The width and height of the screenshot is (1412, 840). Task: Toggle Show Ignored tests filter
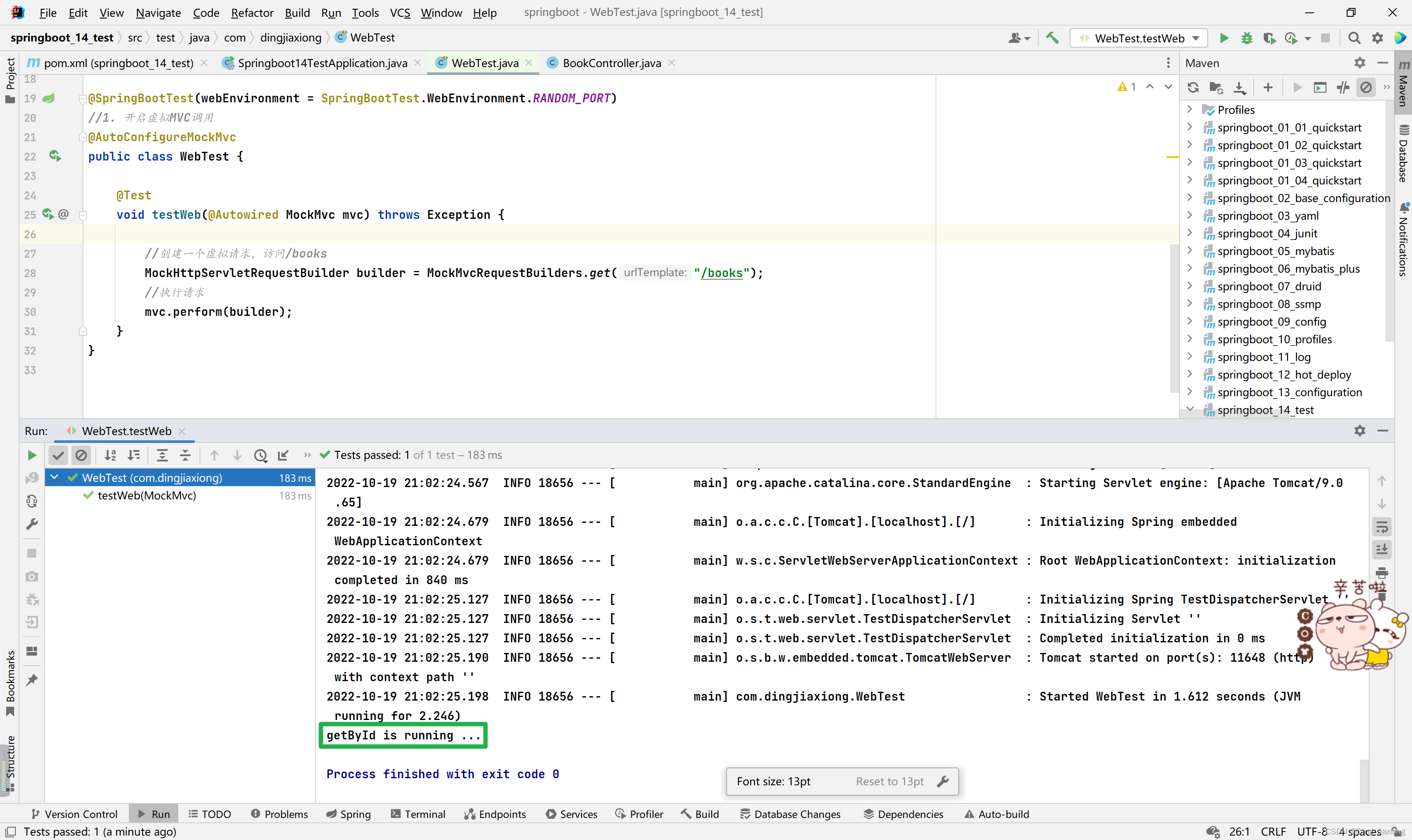pyautogui.click(x=82, y=455)
